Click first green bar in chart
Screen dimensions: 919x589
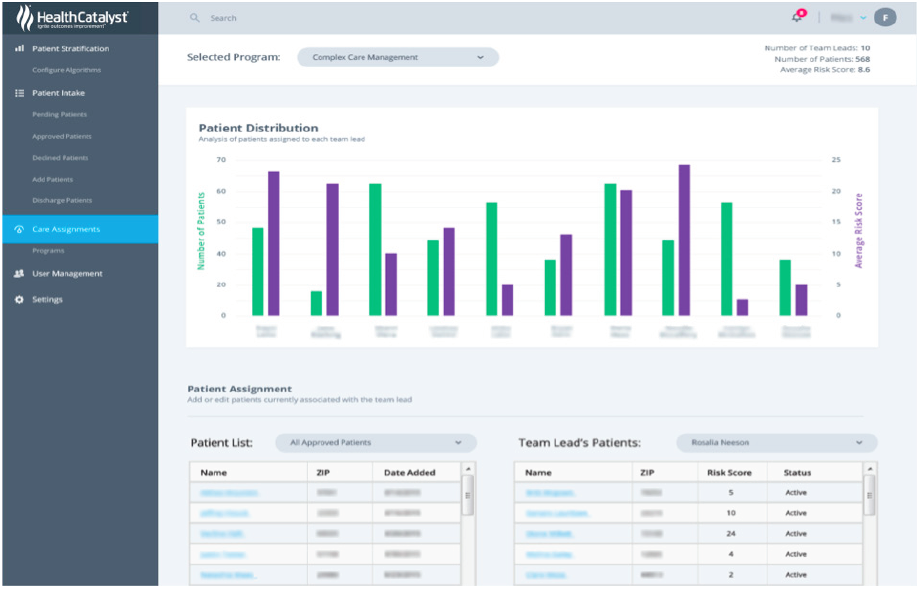point(258,271)
